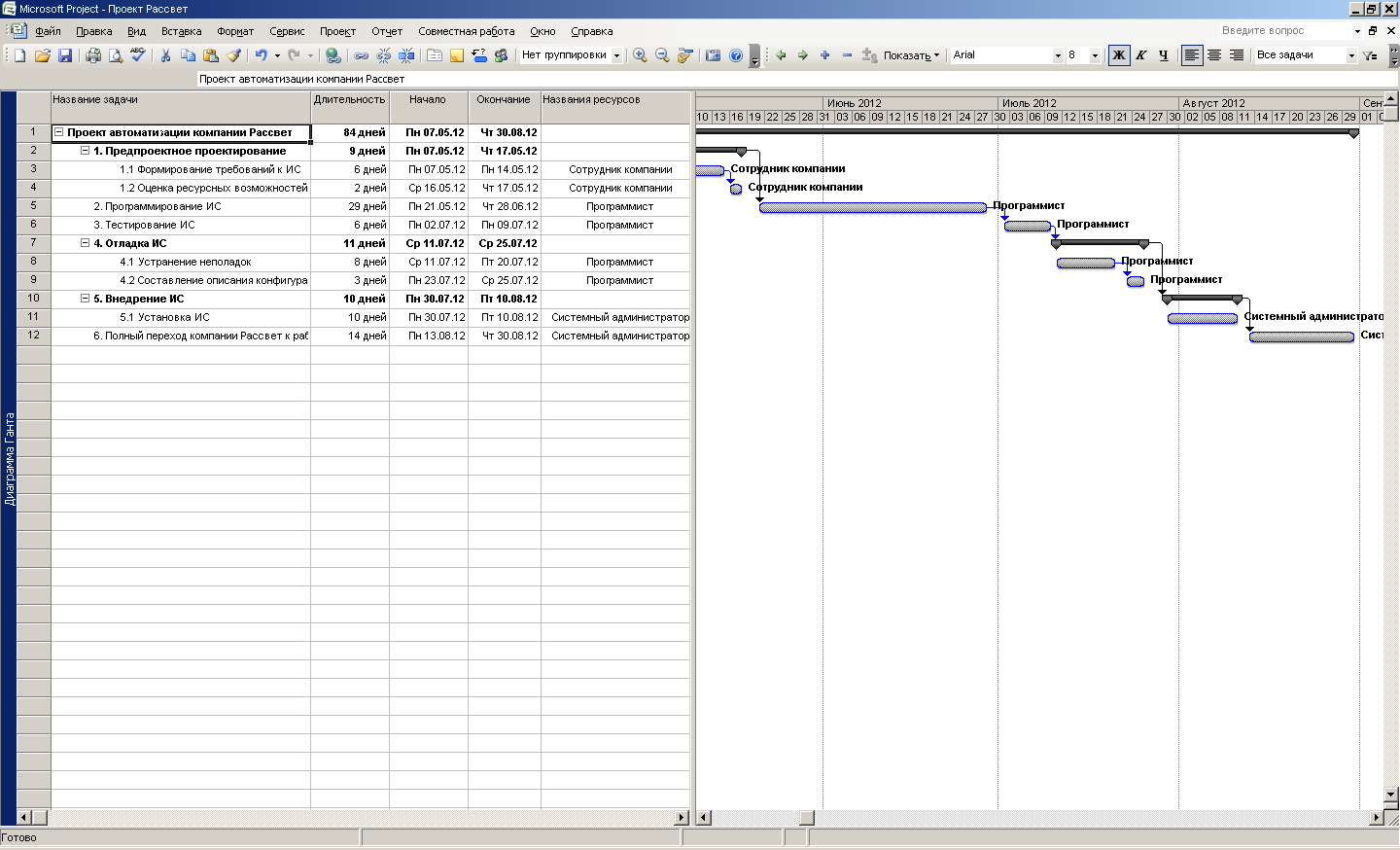Click the '2. Программирование ИС' Gantt bar
This screenshot has width=1400, height=850.
coord(873,207)
